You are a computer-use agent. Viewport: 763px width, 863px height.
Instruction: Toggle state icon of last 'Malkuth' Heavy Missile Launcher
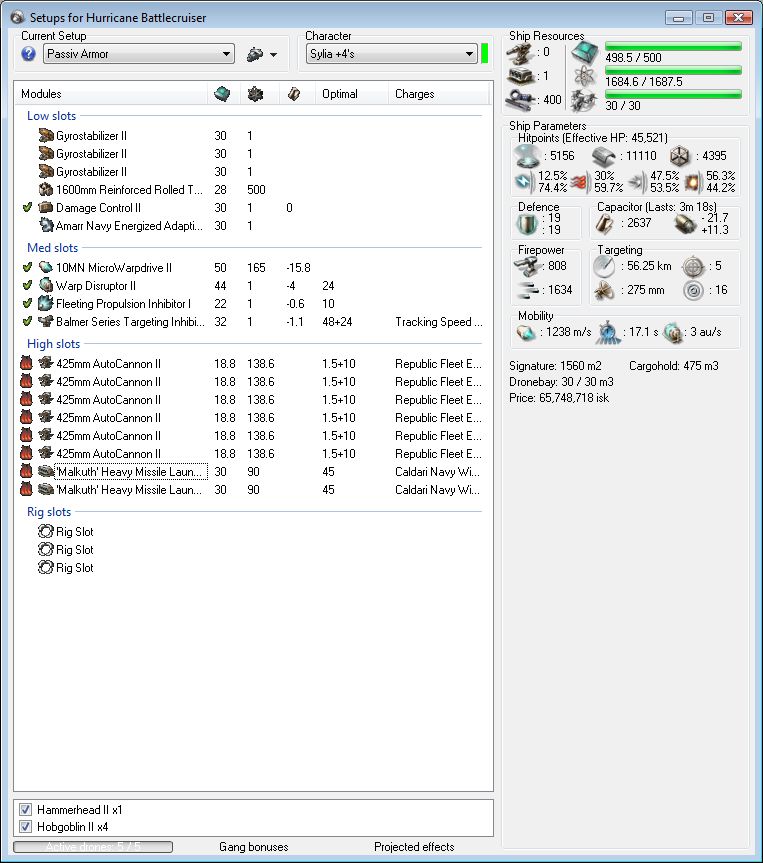point(26,489)
